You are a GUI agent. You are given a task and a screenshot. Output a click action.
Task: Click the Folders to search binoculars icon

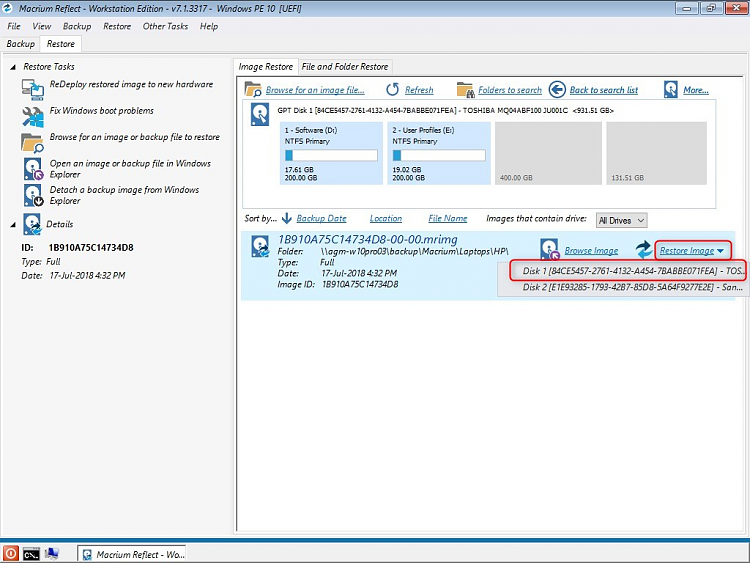(465, 89)
